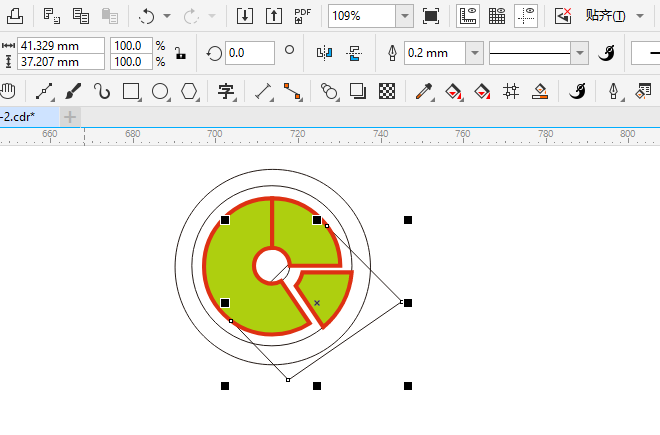Screen dimensions: 660x435
Task: Add a new document tab
Action: coord(70,116)
